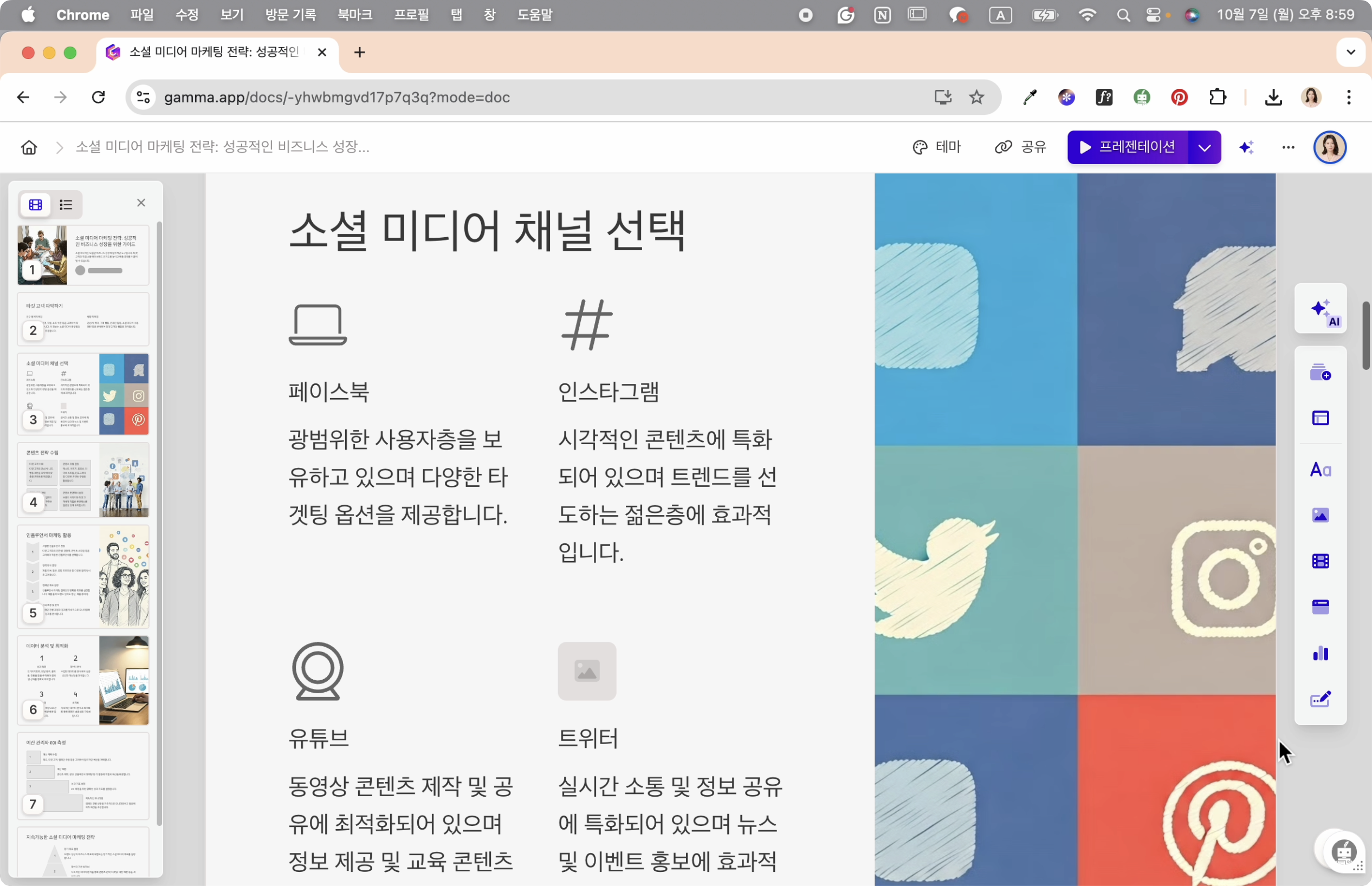Start the 프레젠테이션 presentation

[1128, 147]
